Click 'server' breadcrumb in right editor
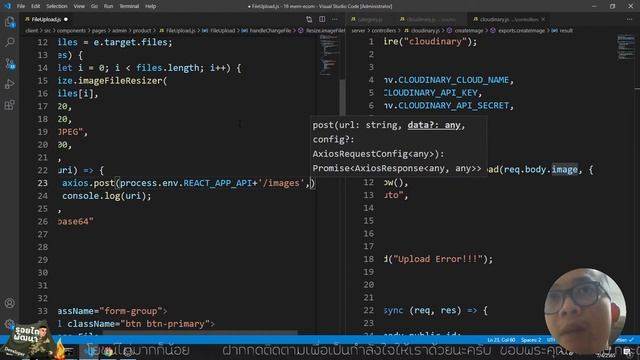This screenshot has height=360, width=640. click(x=358, y=31)
